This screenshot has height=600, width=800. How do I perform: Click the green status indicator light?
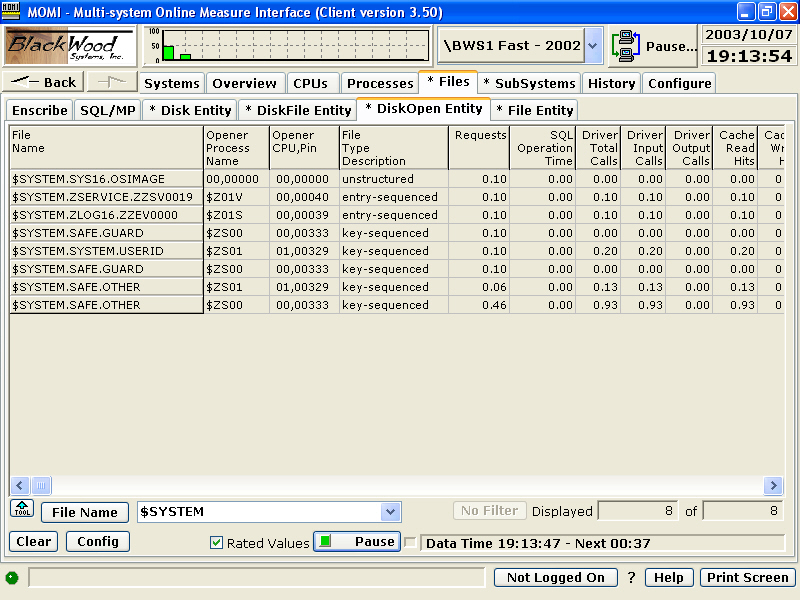coord(12,578)
